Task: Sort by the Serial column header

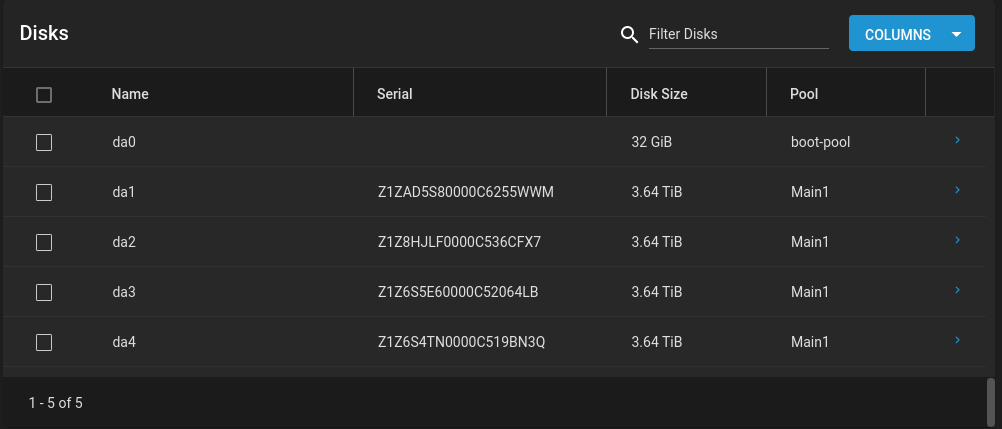Action: (394, 94)
